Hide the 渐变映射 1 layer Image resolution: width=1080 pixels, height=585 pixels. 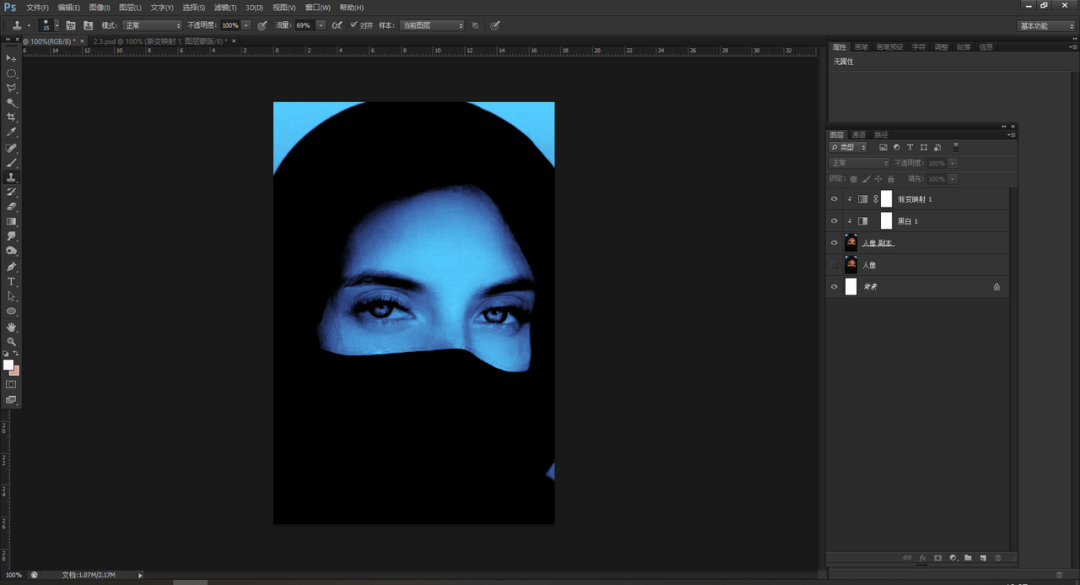[x=834, y=199]
